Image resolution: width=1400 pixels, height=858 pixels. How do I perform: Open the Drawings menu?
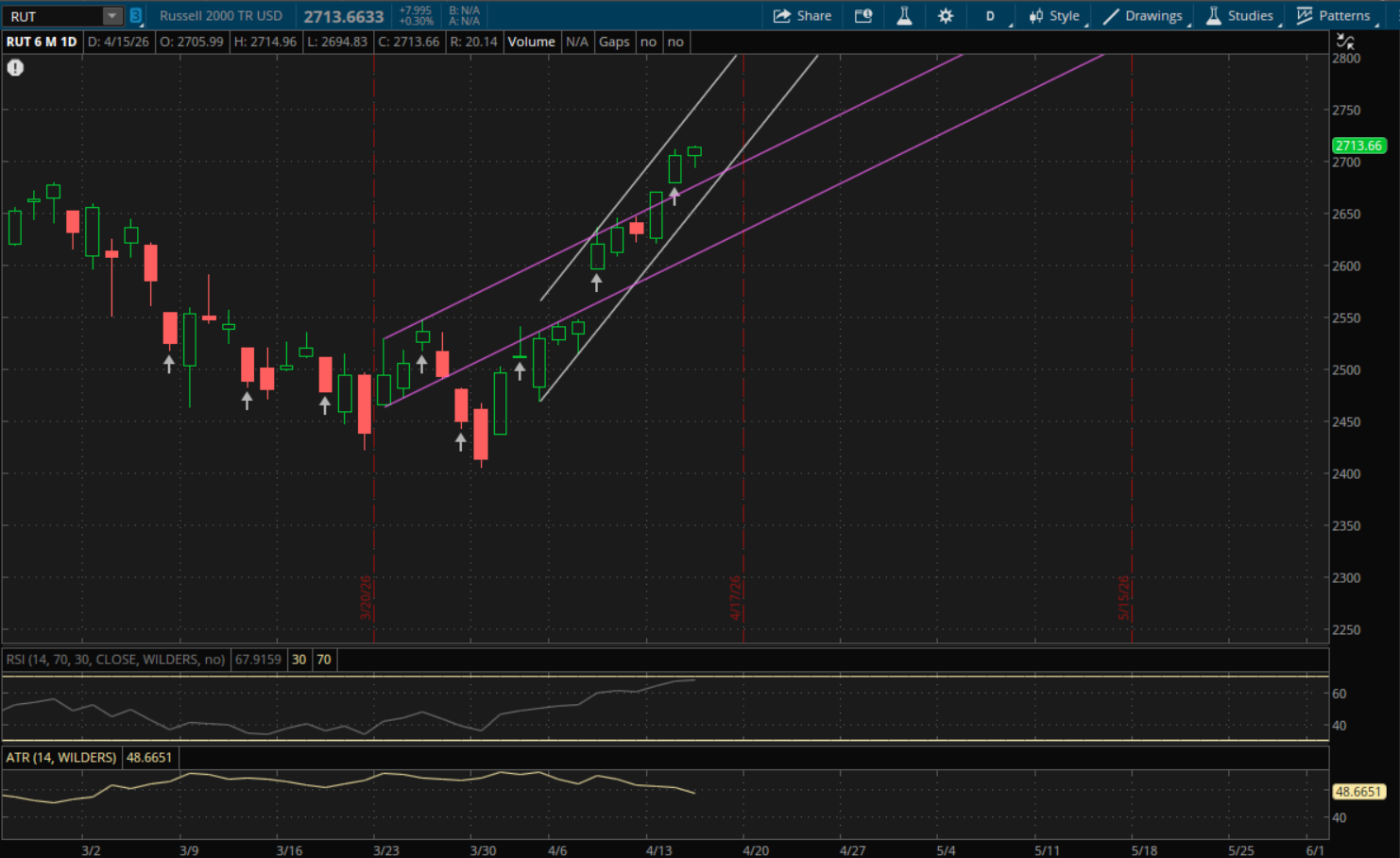click(x=1143, y=16)
